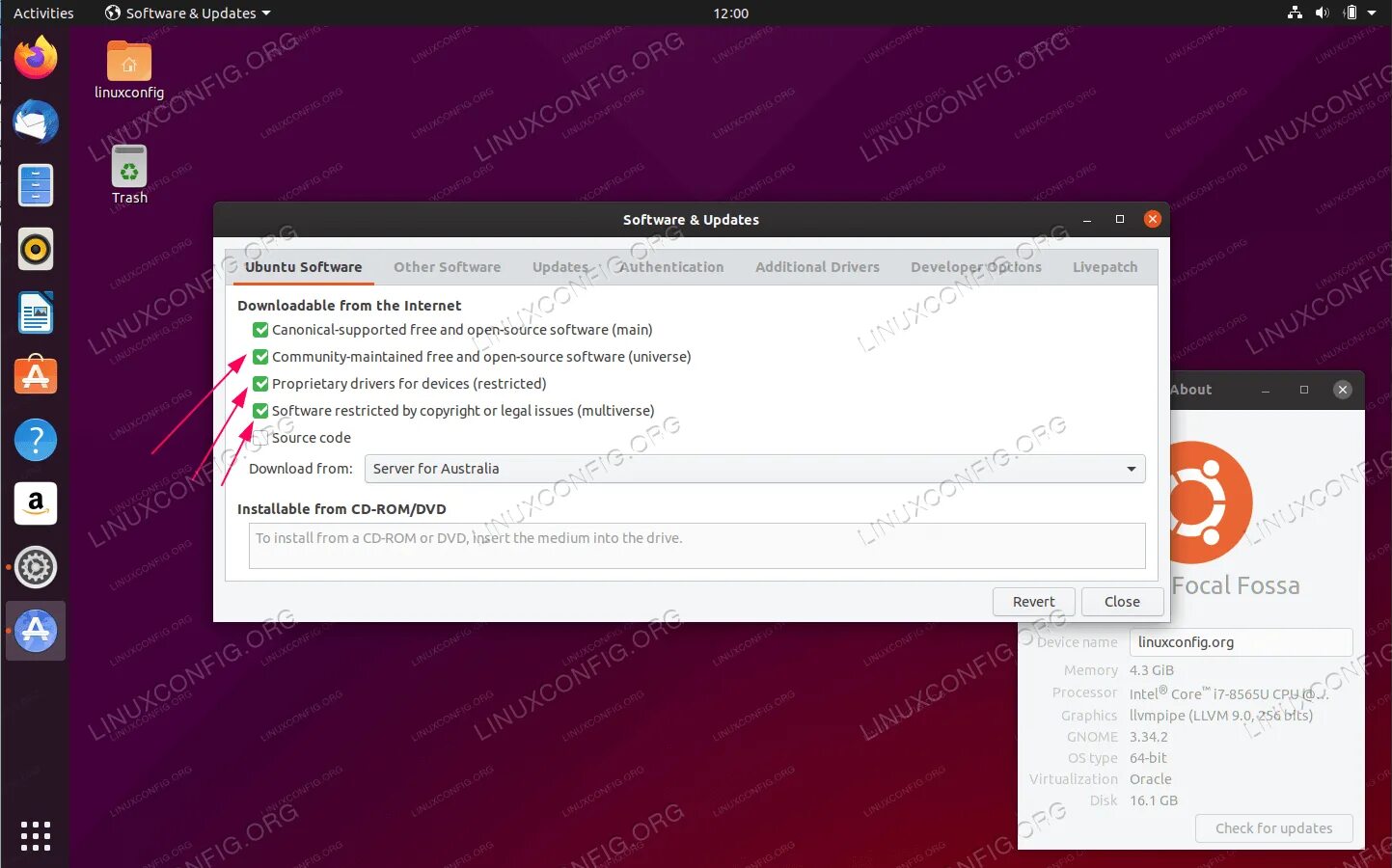Open the Help icon in dock
The width and height of the screenshot is (1392, 868).
(x=36, y=440)
